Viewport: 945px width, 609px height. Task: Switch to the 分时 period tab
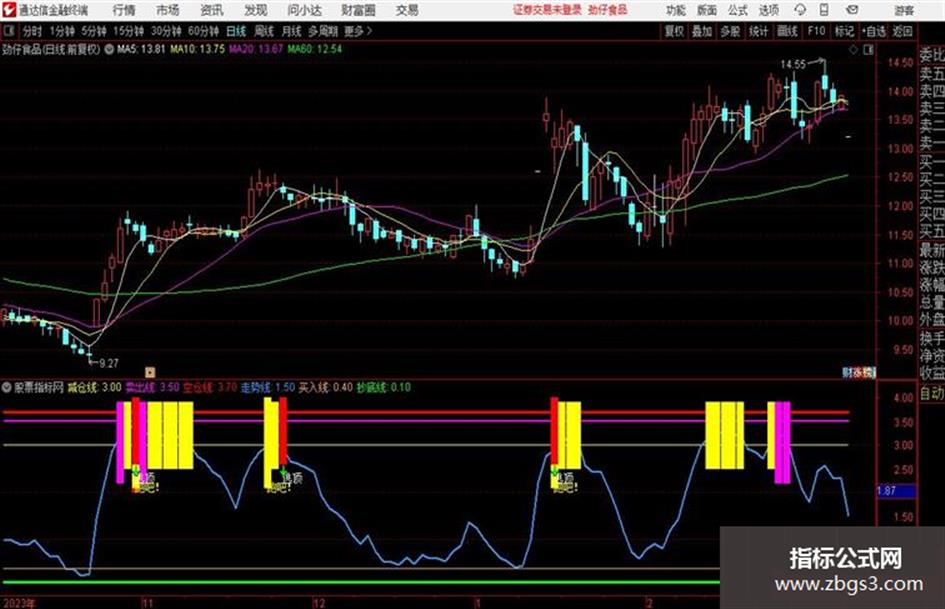click(x=32, y=31)
